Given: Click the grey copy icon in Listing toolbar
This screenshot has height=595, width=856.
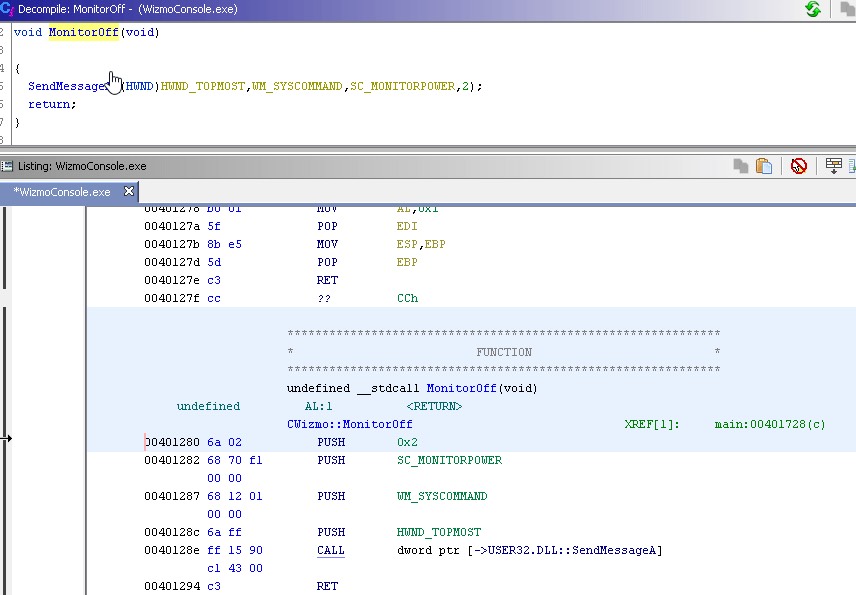Looking at the screenshot, I should point(741,165).
